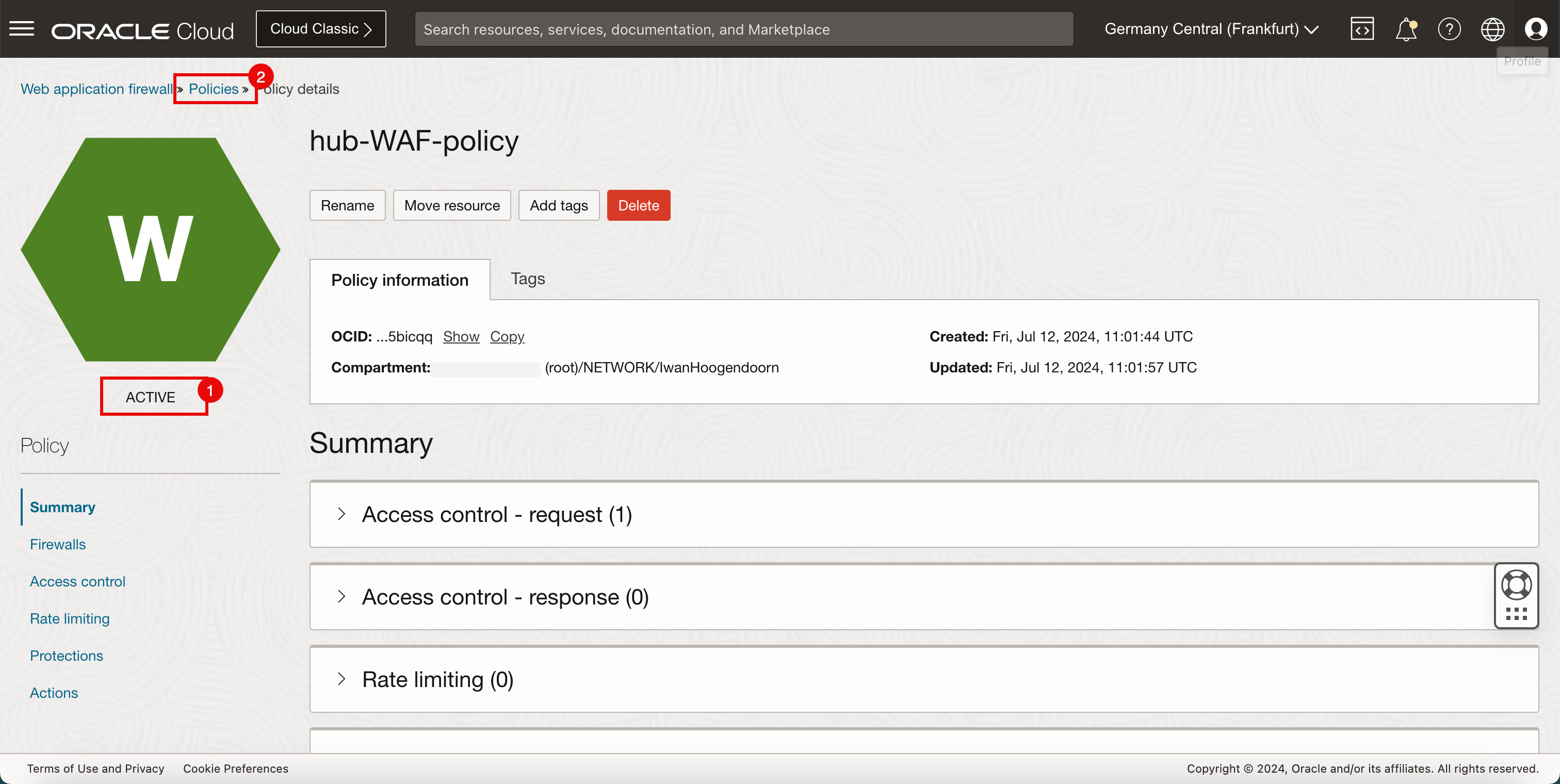Open the notifications bell
Image resolution: width=1560 pixels, height=784 pixels.
click(x=1406, y=29)
